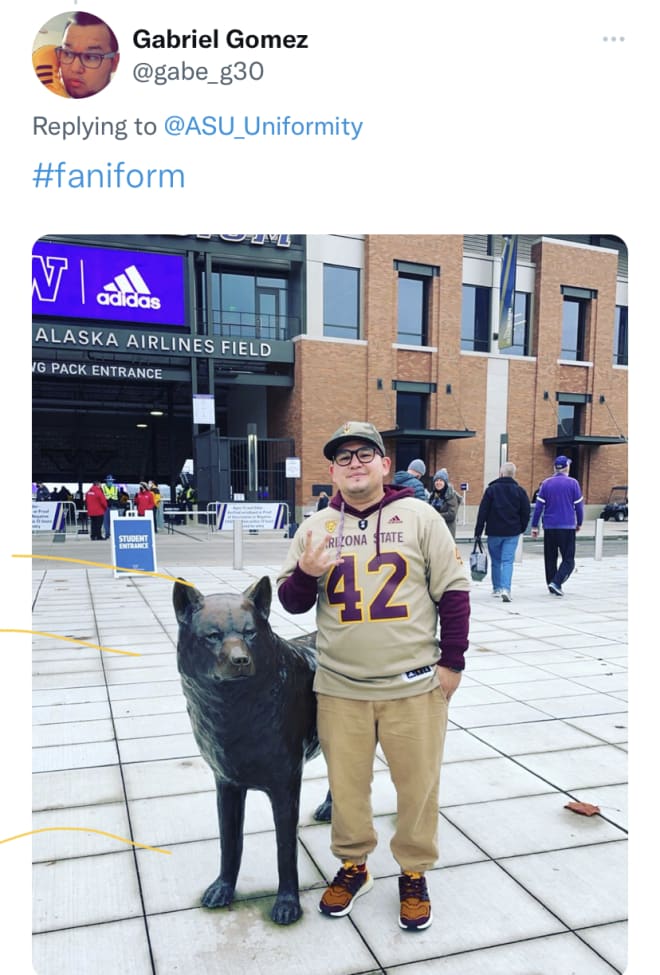Viewport: 660px width, 975px height.
Task: Click the Alaska Airlines Field sign
Action: 154,342
